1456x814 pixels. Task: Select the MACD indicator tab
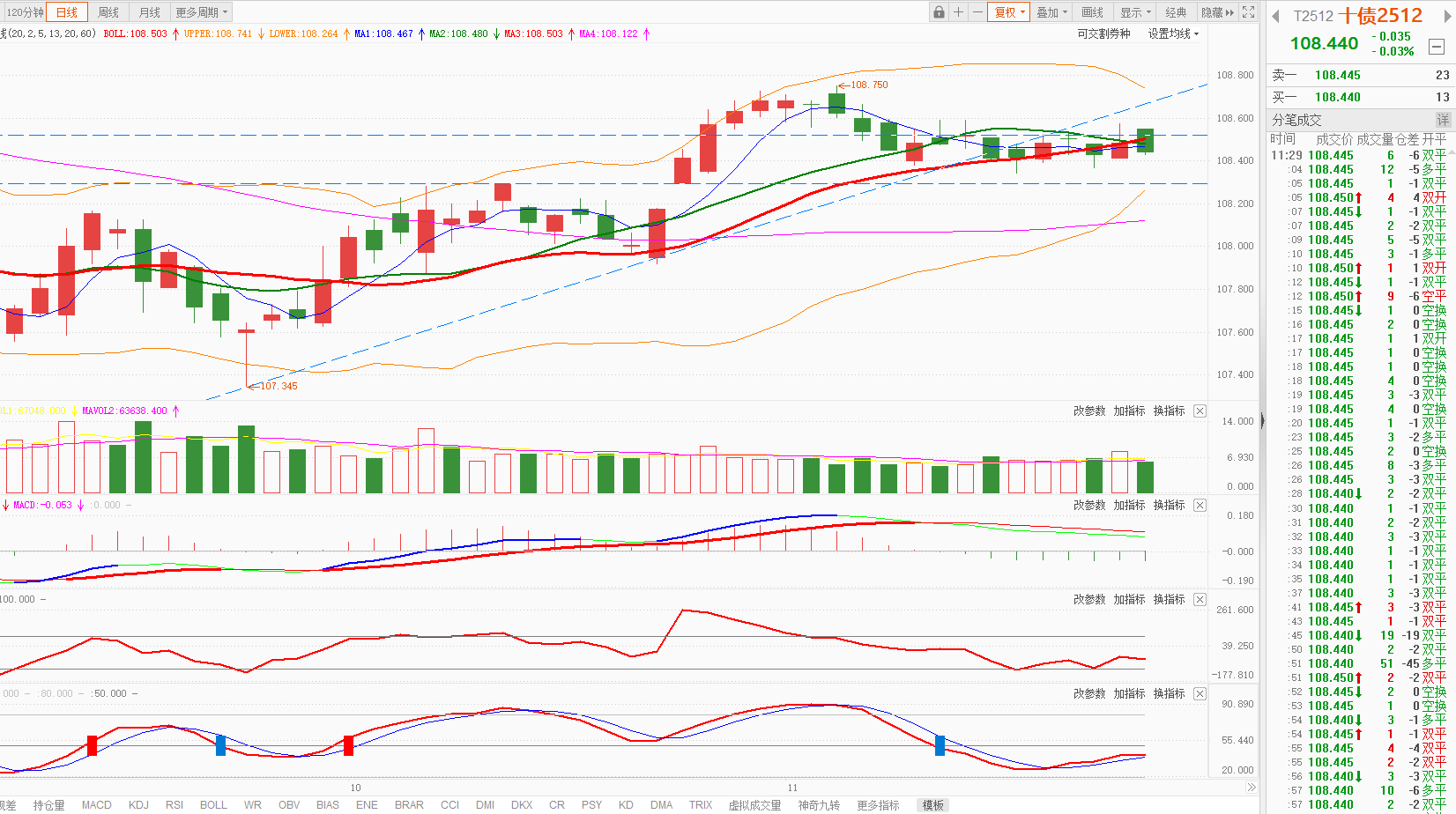click(97, 805)
